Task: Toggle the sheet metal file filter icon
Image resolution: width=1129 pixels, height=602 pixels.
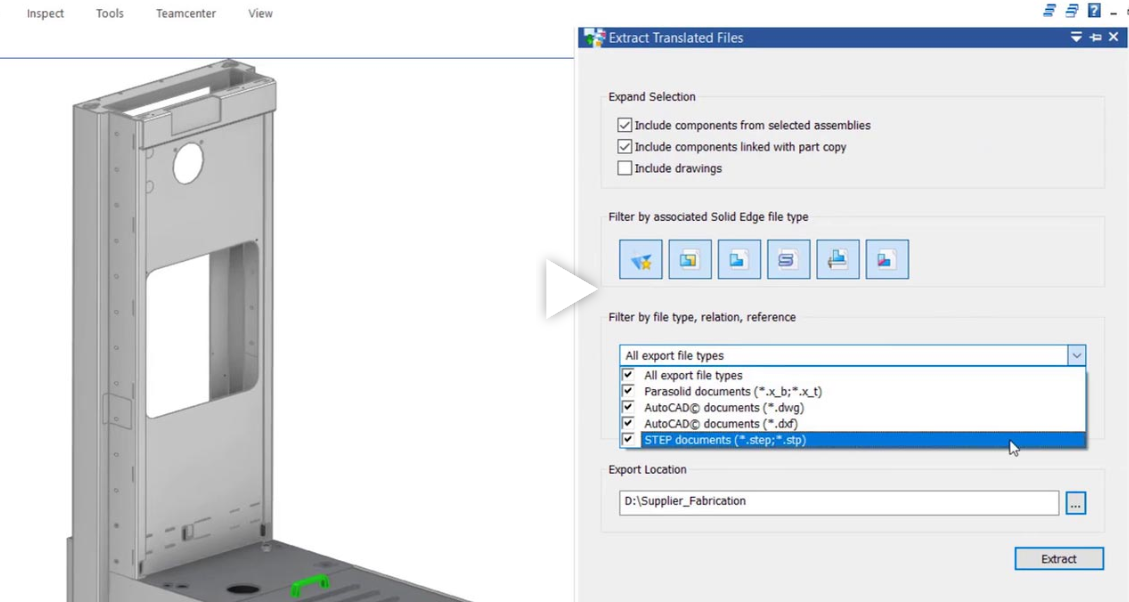Action: [788, 259]
